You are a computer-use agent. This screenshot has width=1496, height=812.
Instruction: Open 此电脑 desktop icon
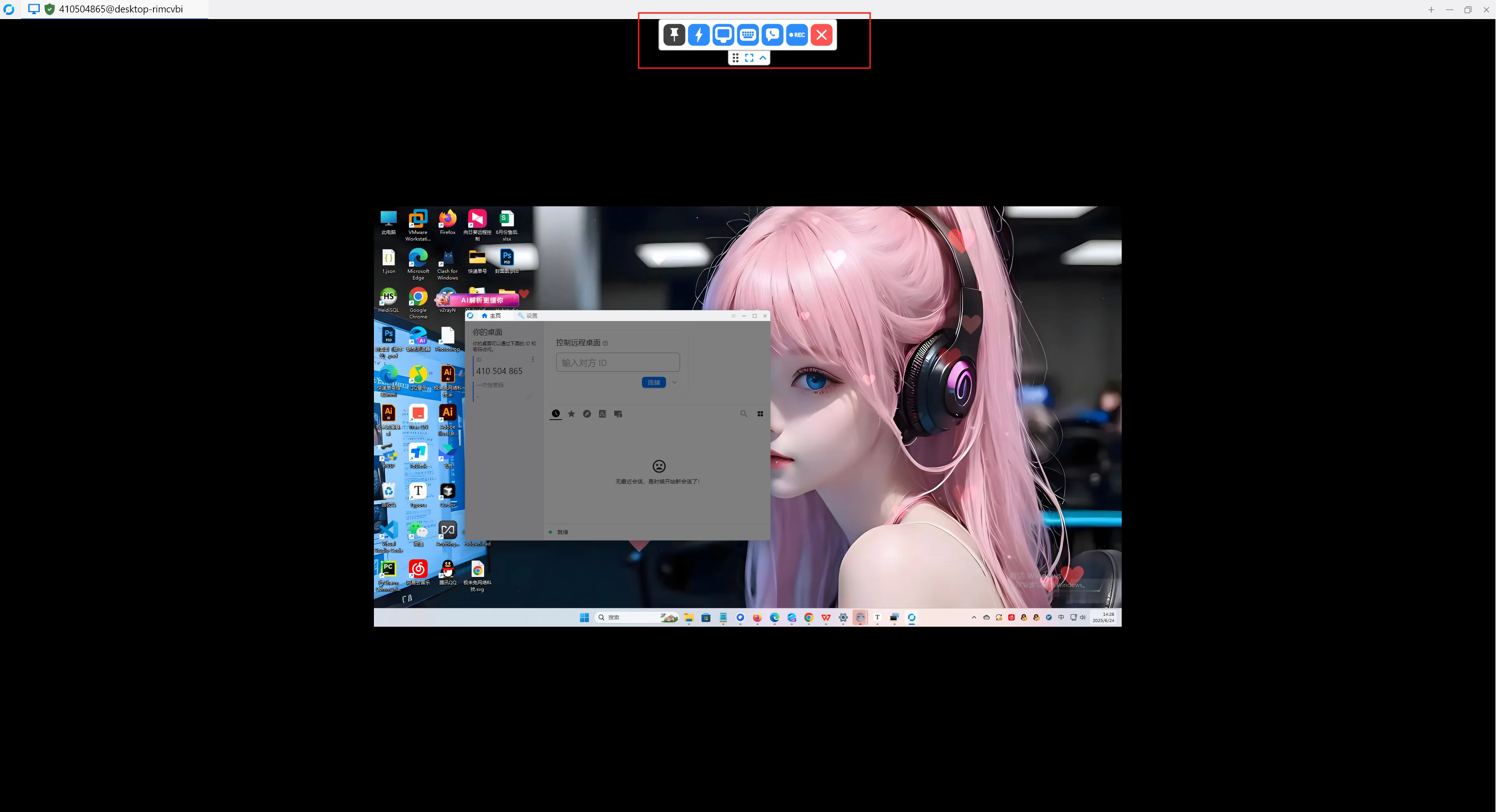coord(389,223)
